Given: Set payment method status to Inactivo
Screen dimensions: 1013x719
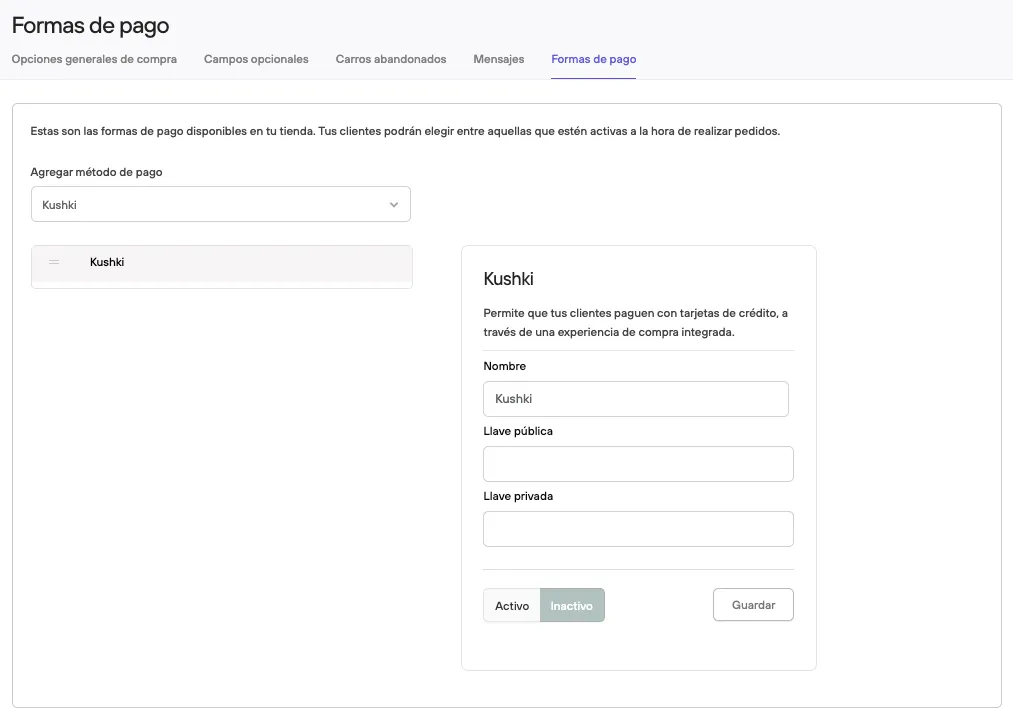Looking at the screenshot, I should 572,605.
